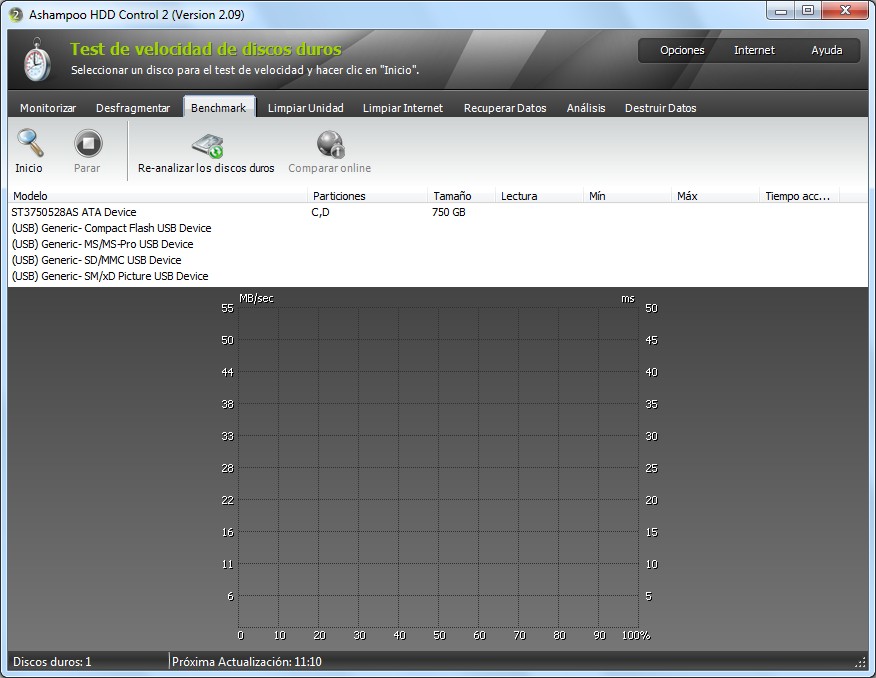This screenshot has width=876, height=678.
Task: Click the Discos duros: 1 status text
Action: coord(52,662)
